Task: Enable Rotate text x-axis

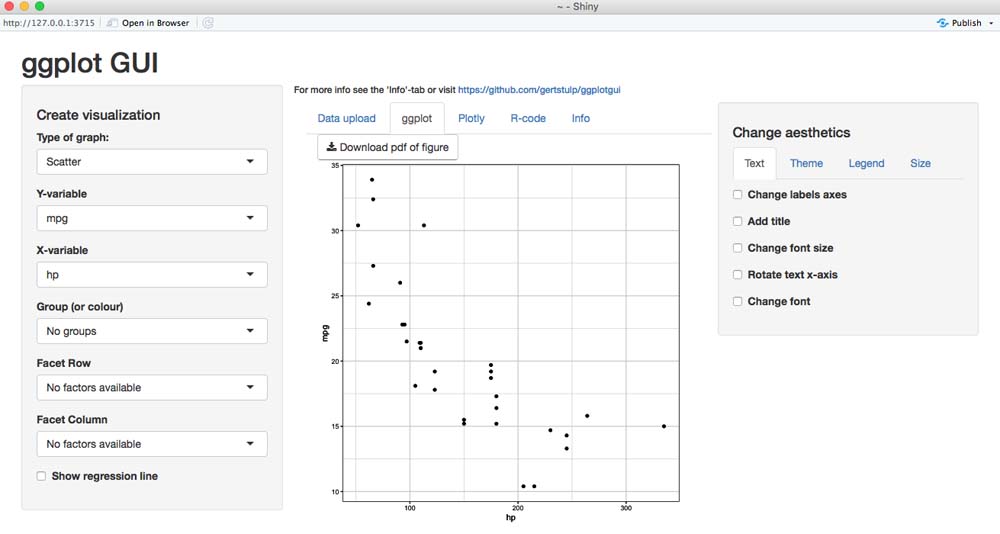Action: coord(738,274)
